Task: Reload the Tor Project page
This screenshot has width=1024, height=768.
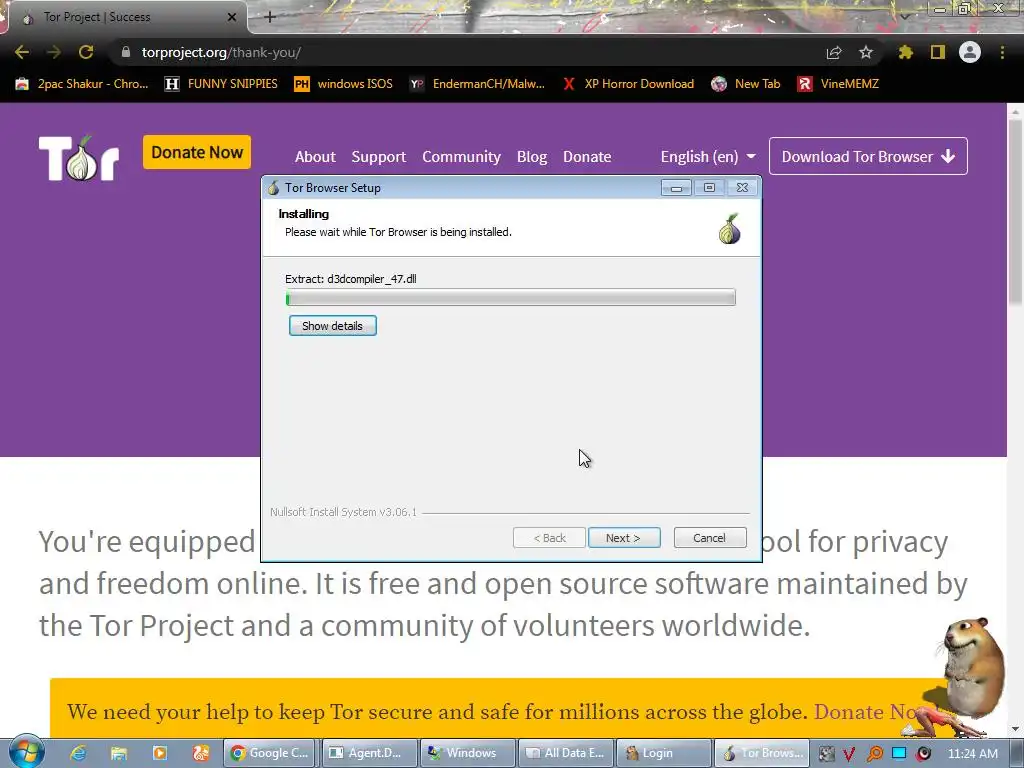Action: [x=86, y=52]
